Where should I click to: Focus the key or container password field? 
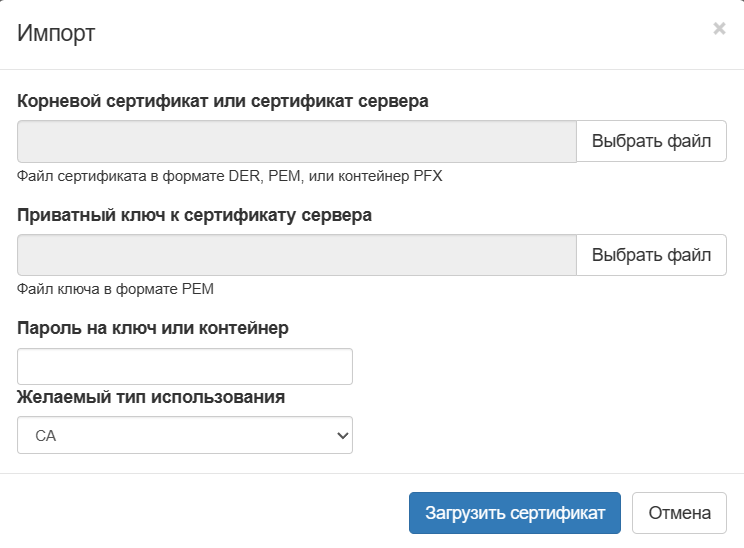point(185,366)
